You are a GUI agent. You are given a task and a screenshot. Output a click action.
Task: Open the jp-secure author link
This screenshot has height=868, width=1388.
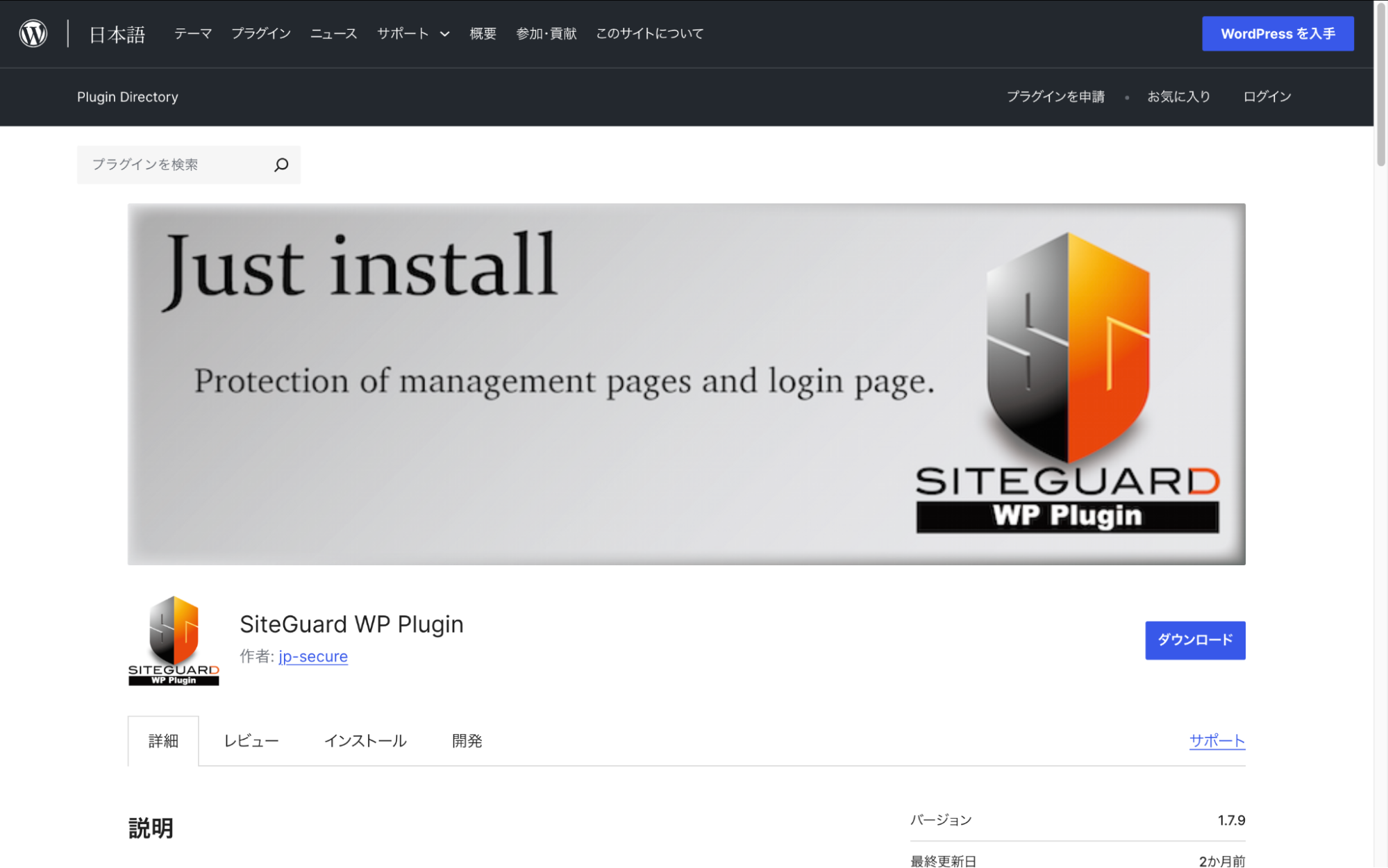coord(312,656)
